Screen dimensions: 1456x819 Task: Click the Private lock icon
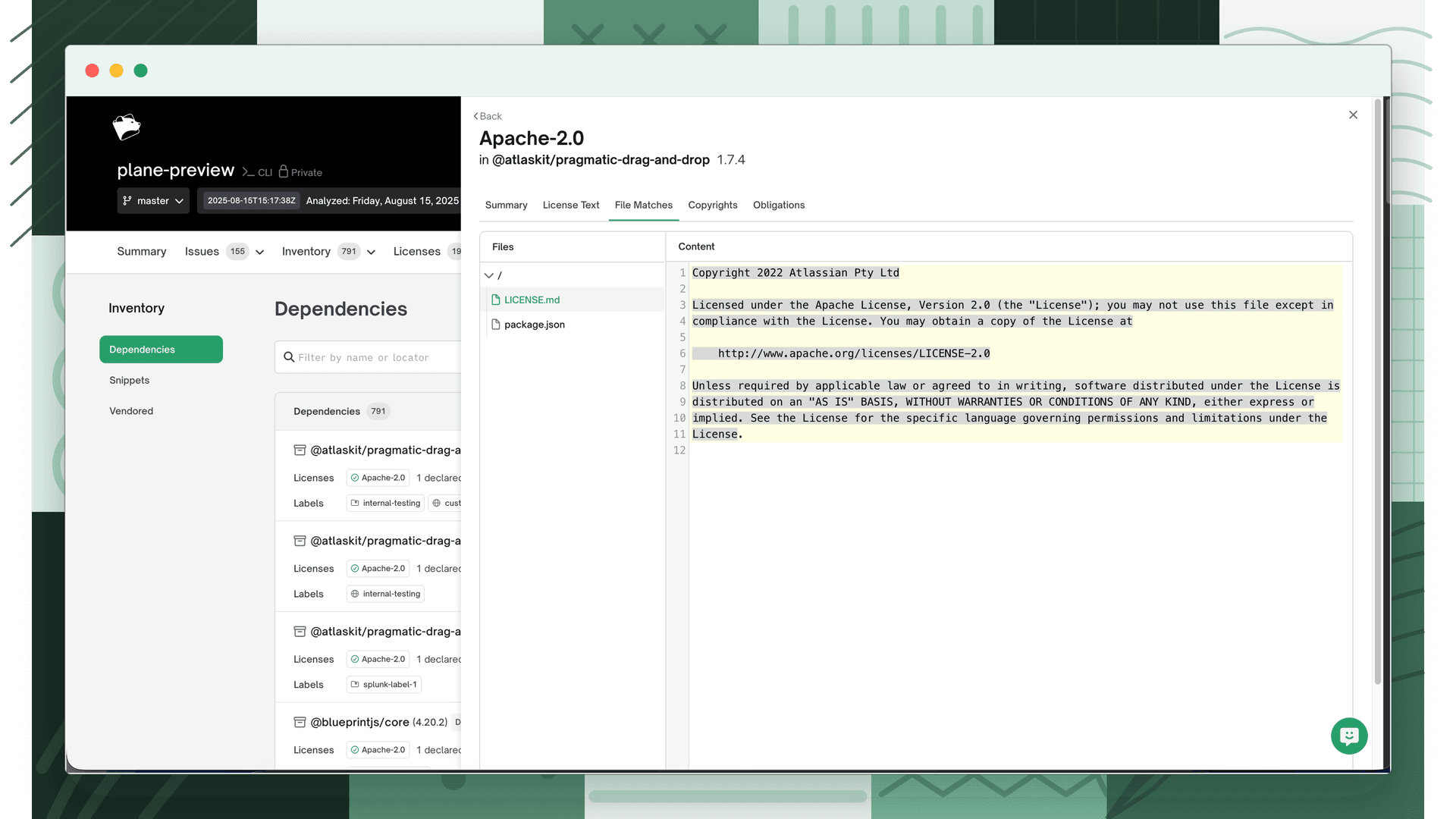coord(284,171)
